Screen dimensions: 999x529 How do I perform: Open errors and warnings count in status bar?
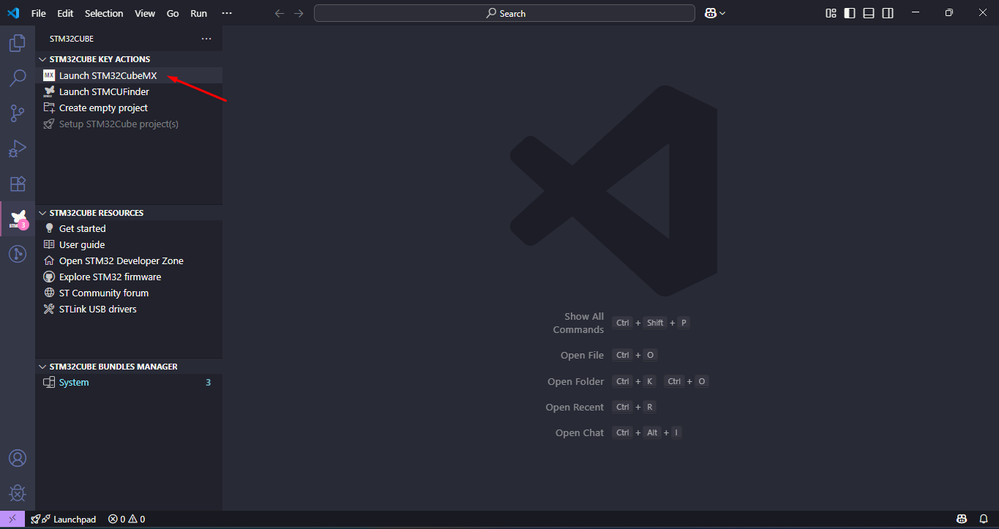click(x=126, y=519)
